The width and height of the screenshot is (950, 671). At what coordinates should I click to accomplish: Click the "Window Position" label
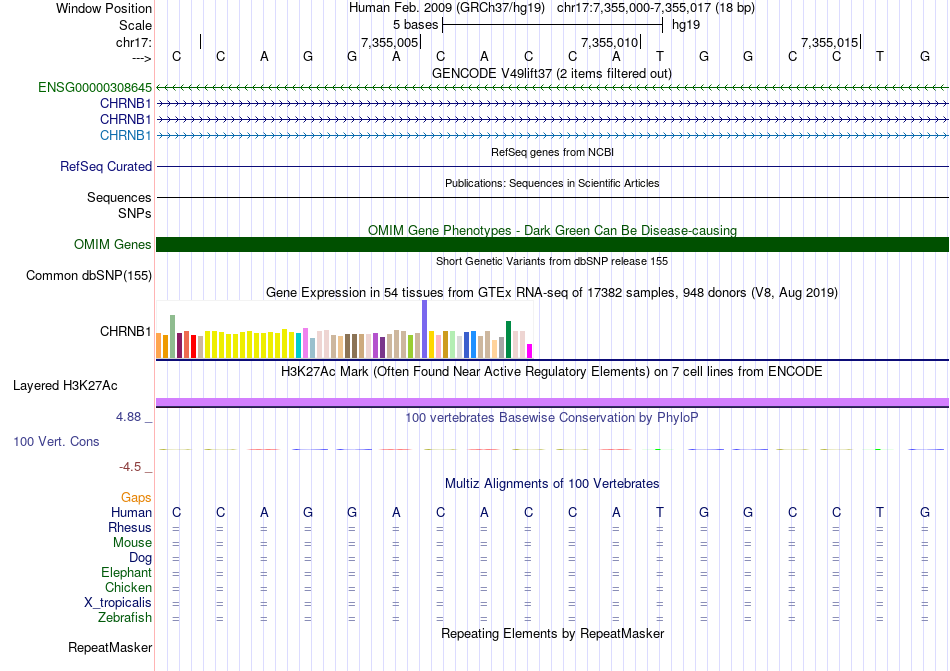point(104,8)
